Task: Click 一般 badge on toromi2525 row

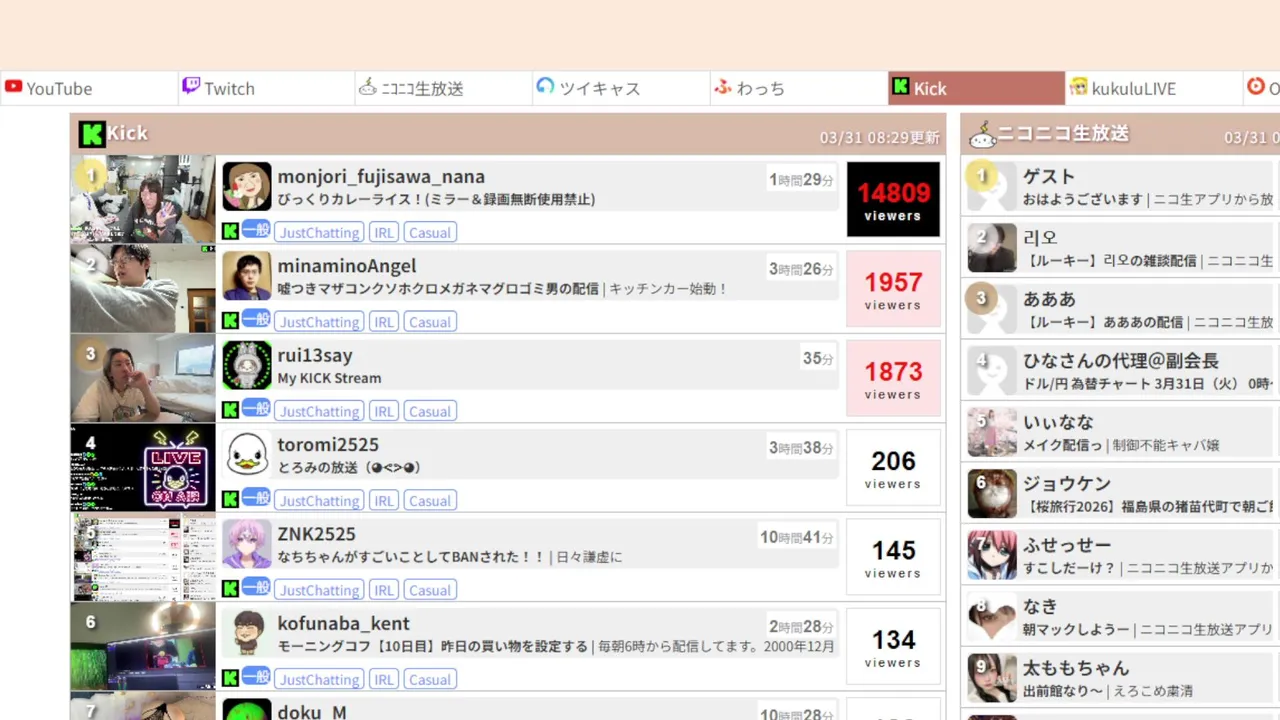Action: point(256,499)
